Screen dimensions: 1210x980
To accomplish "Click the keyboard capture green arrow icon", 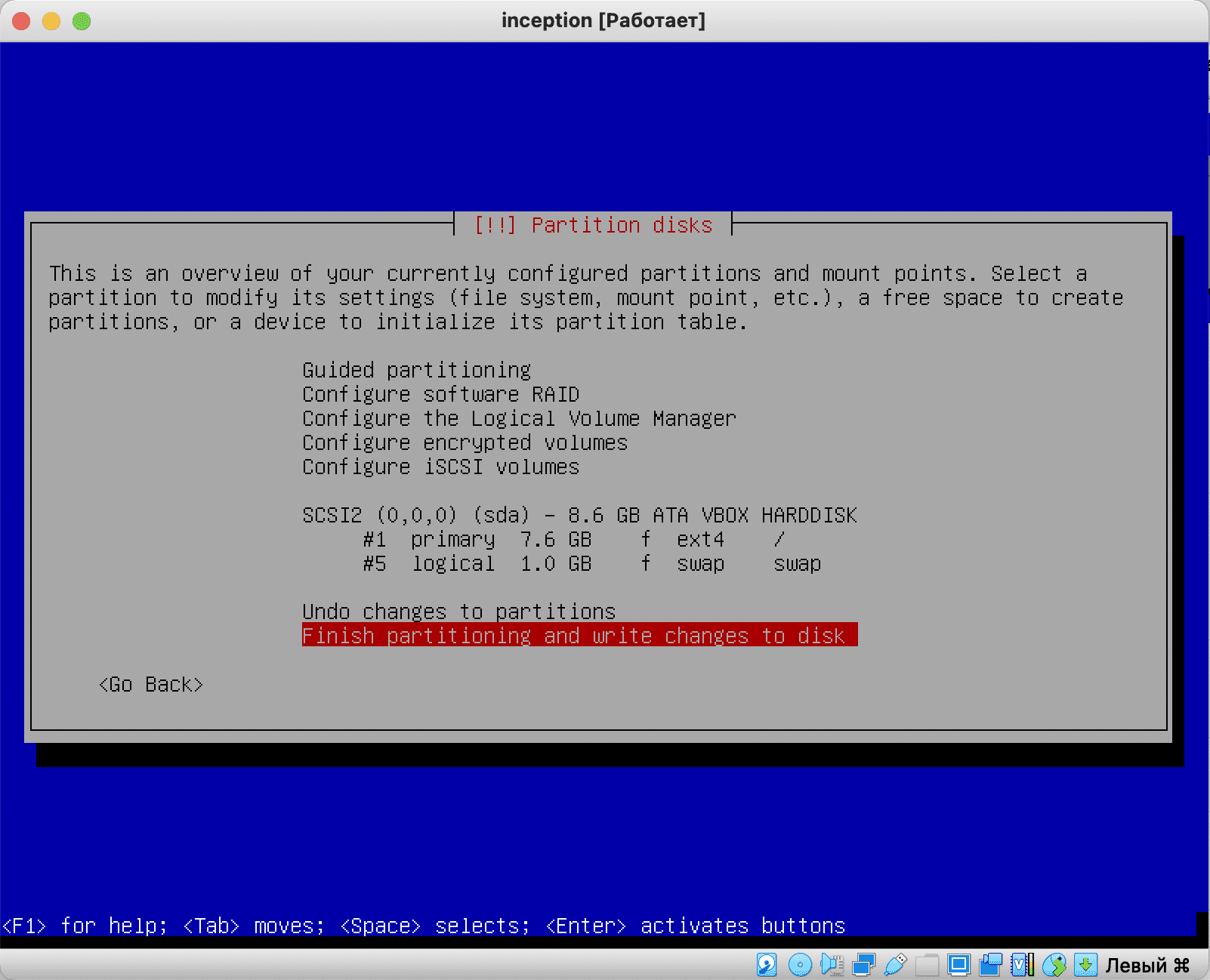I will (1085, 964).
